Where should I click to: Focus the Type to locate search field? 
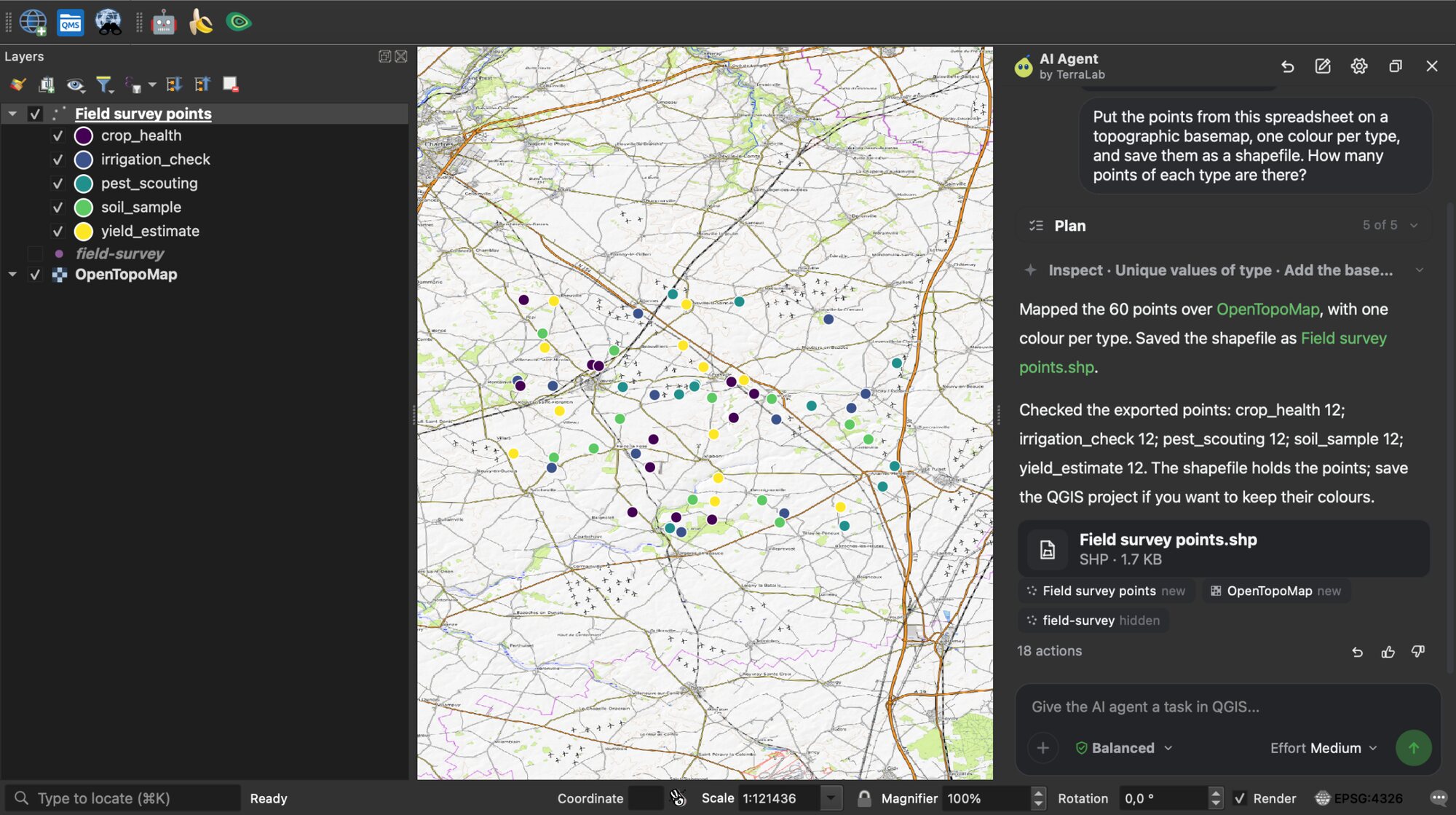[x=124, y=798]
